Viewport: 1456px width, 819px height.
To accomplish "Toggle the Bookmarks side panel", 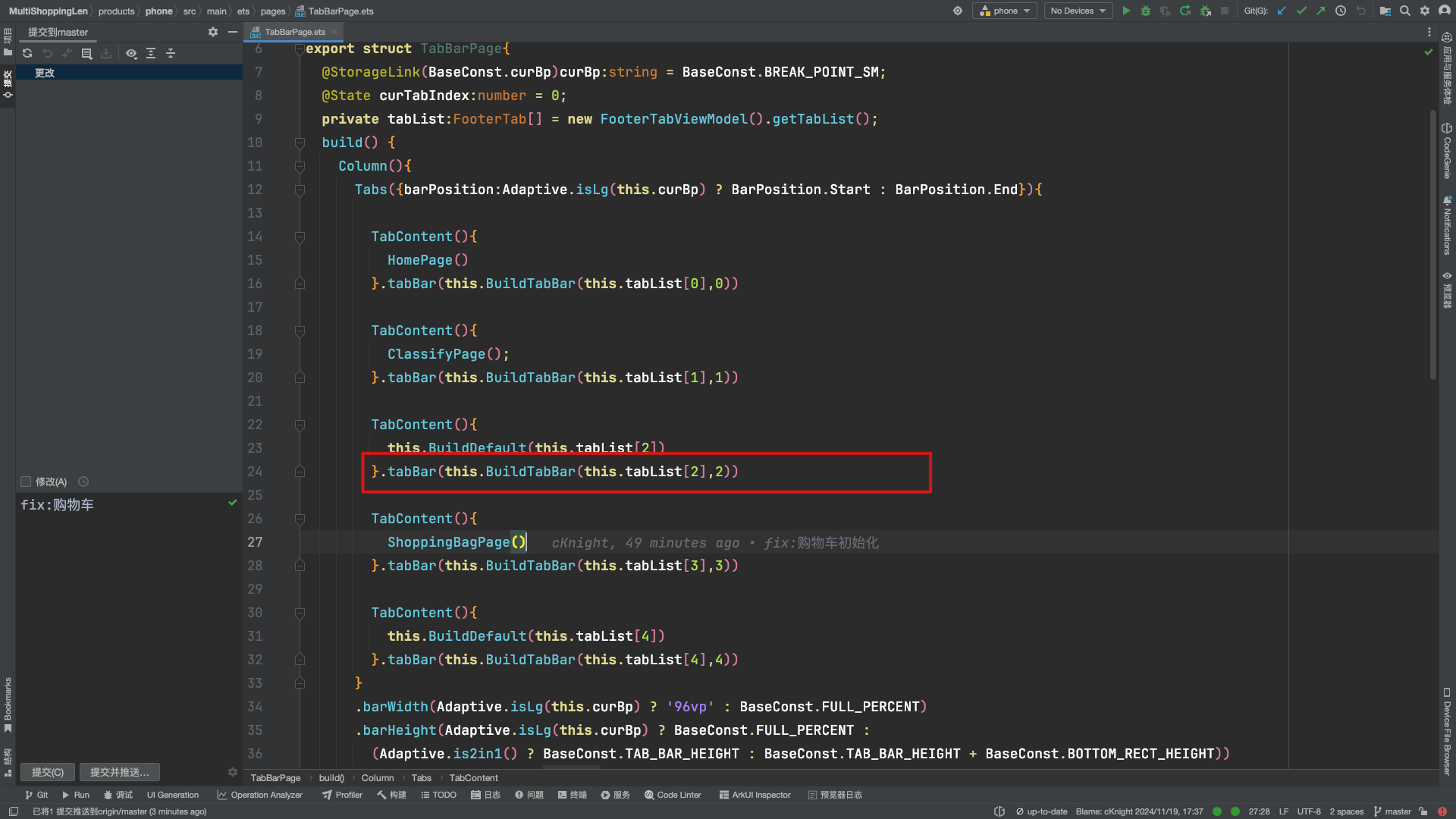I will click(8, 704).
